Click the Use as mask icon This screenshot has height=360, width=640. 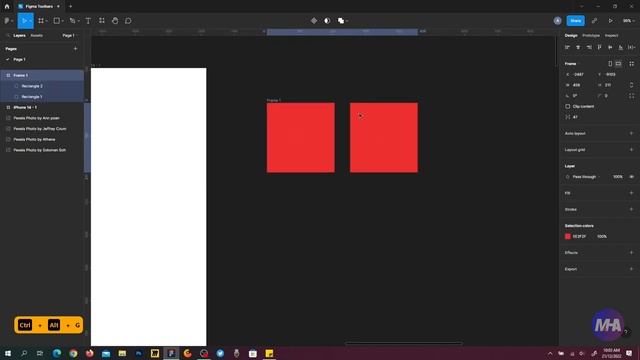(327, 21)
